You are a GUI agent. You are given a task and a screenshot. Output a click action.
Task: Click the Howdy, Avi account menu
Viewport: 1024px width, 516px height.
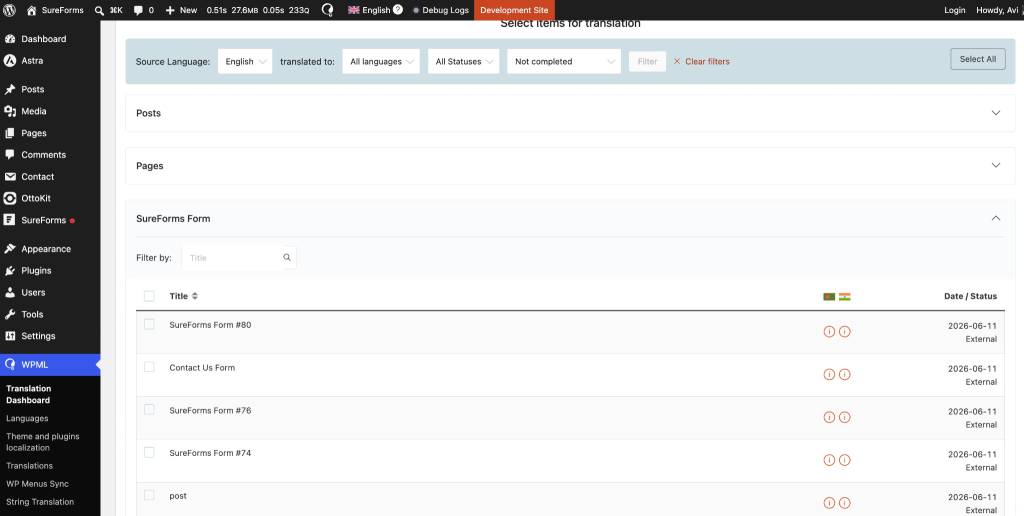[x=997, y=10]
